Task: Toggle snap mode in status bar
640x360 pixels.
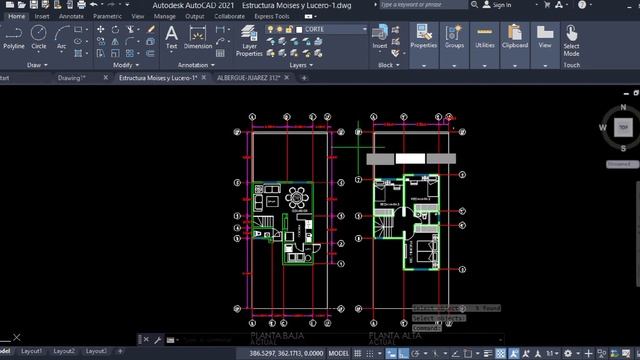Action: tap(370, 353)
